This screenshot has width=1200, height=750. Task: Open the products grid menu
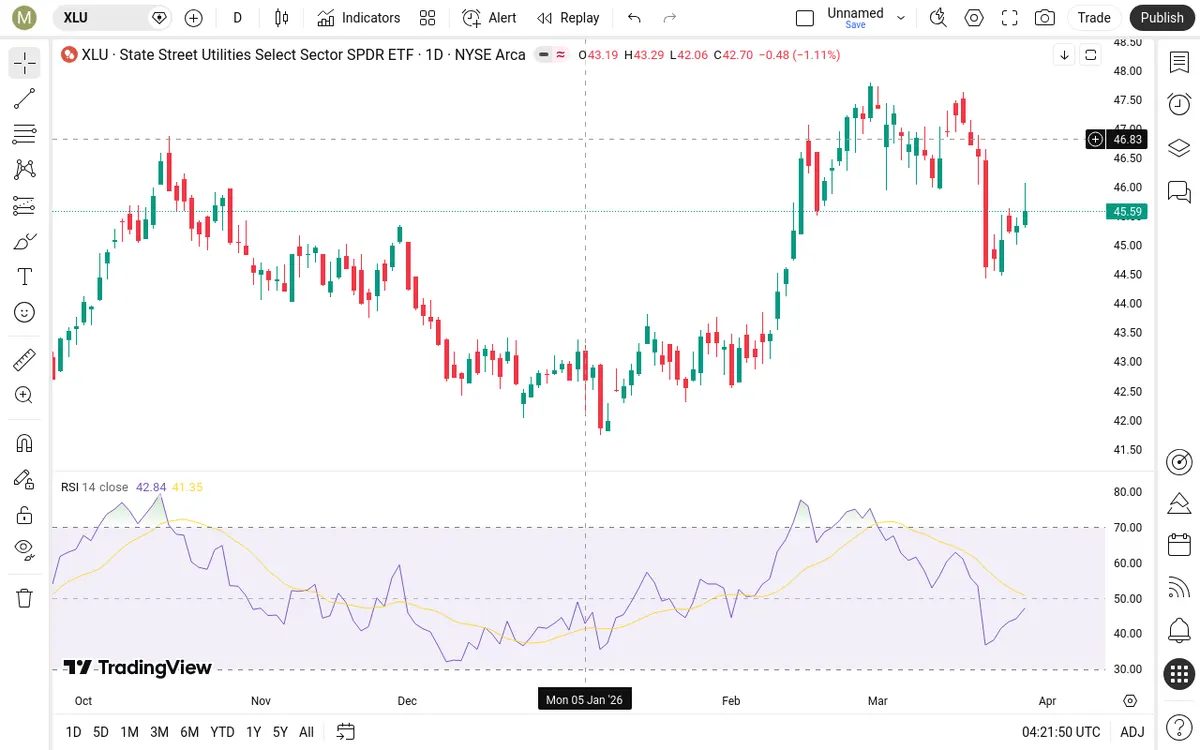[x=1179, y=674]
